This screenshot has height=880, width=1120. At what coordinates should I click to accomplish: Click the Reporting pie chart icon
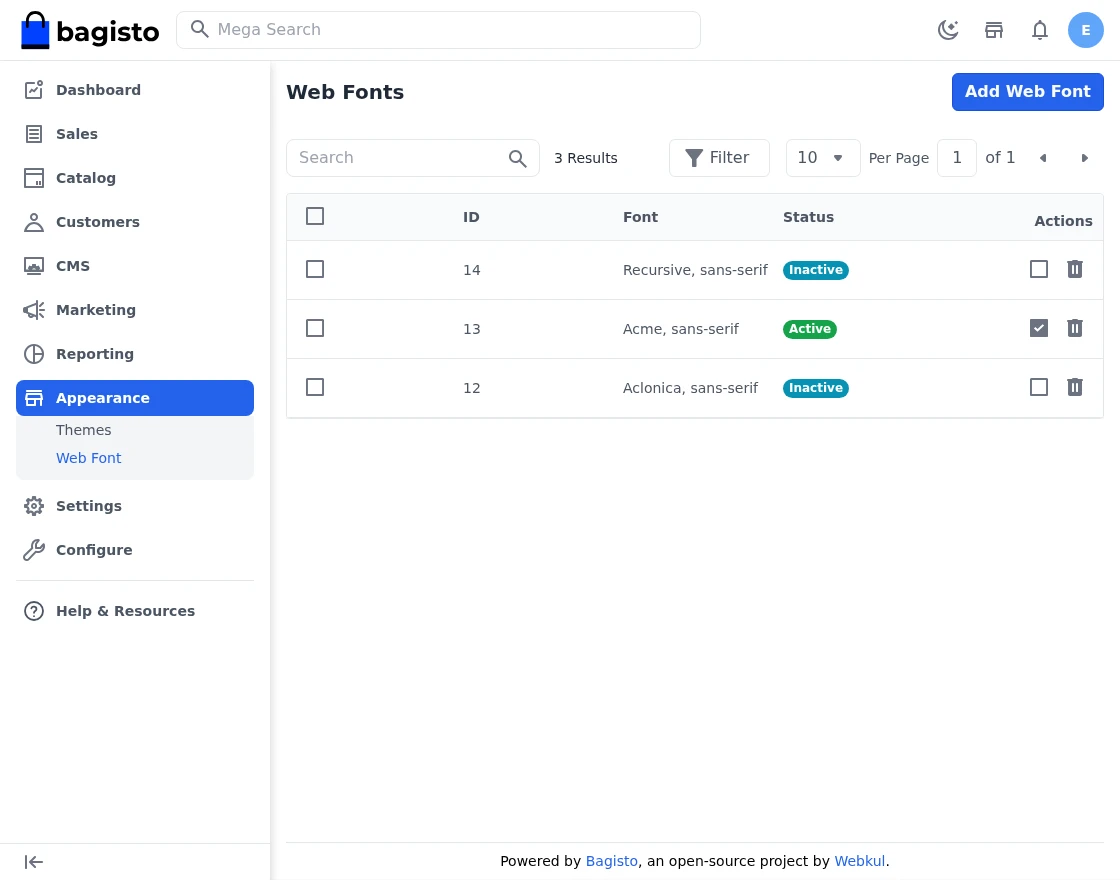tap(34, 354)
